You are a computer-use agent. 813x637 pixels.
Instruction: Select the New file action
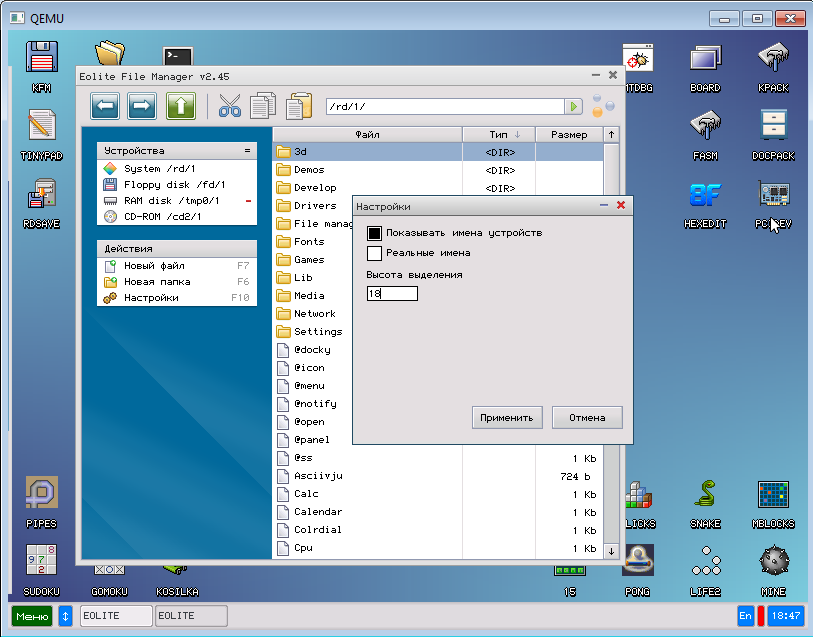click(154, 266)
